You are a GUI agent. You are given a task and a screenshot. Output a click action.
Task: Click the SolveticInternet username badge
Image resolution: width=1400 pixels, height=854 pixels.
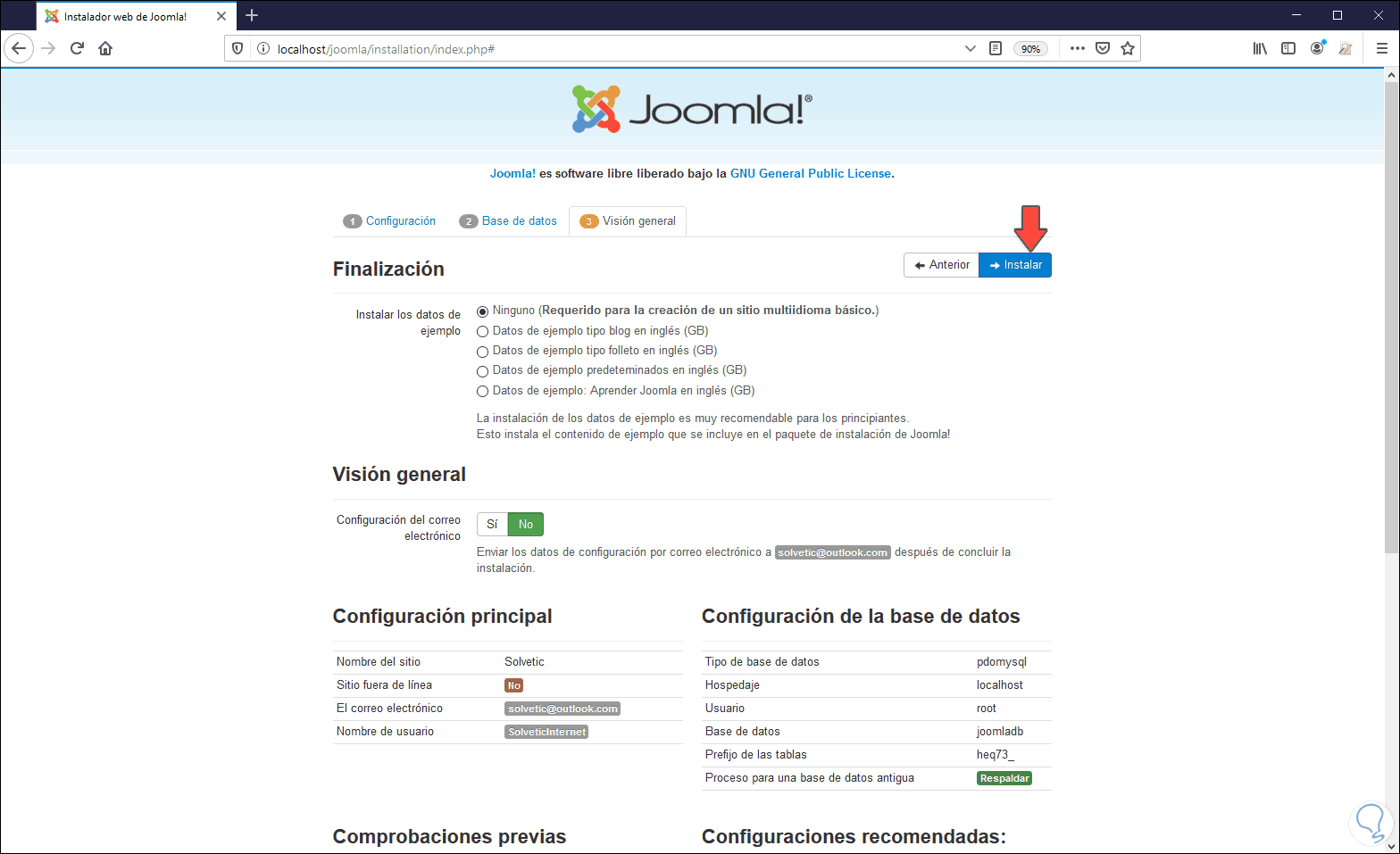[546, 732]
